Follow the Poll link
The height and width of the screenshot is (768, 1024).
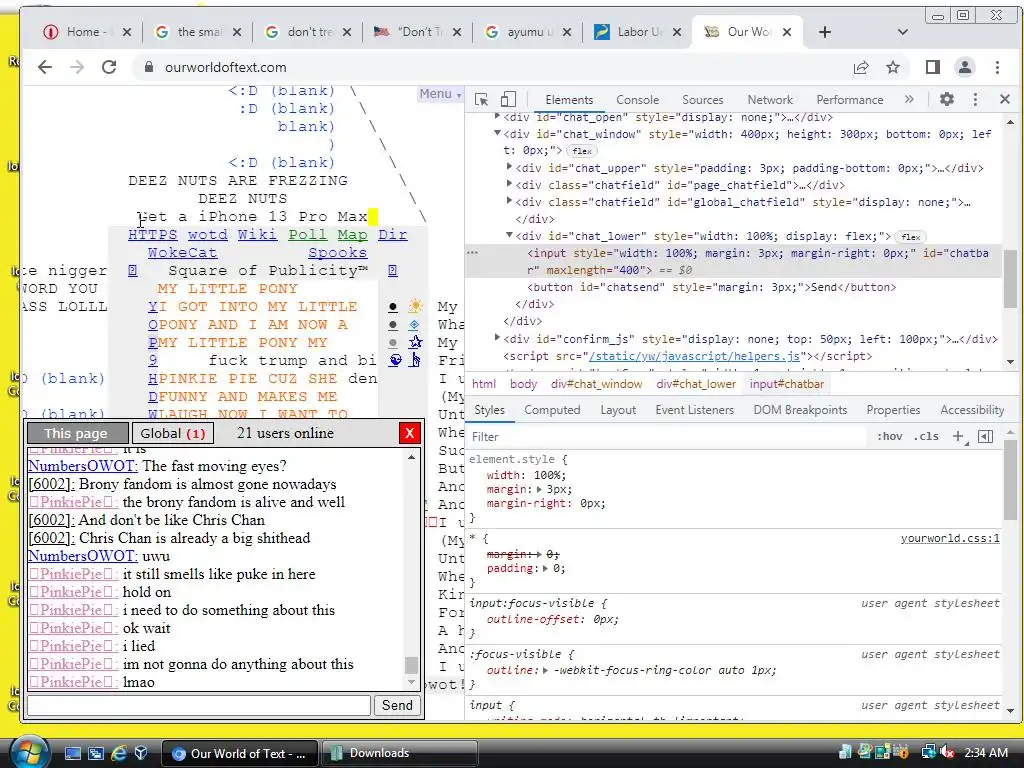pos(308,234)
